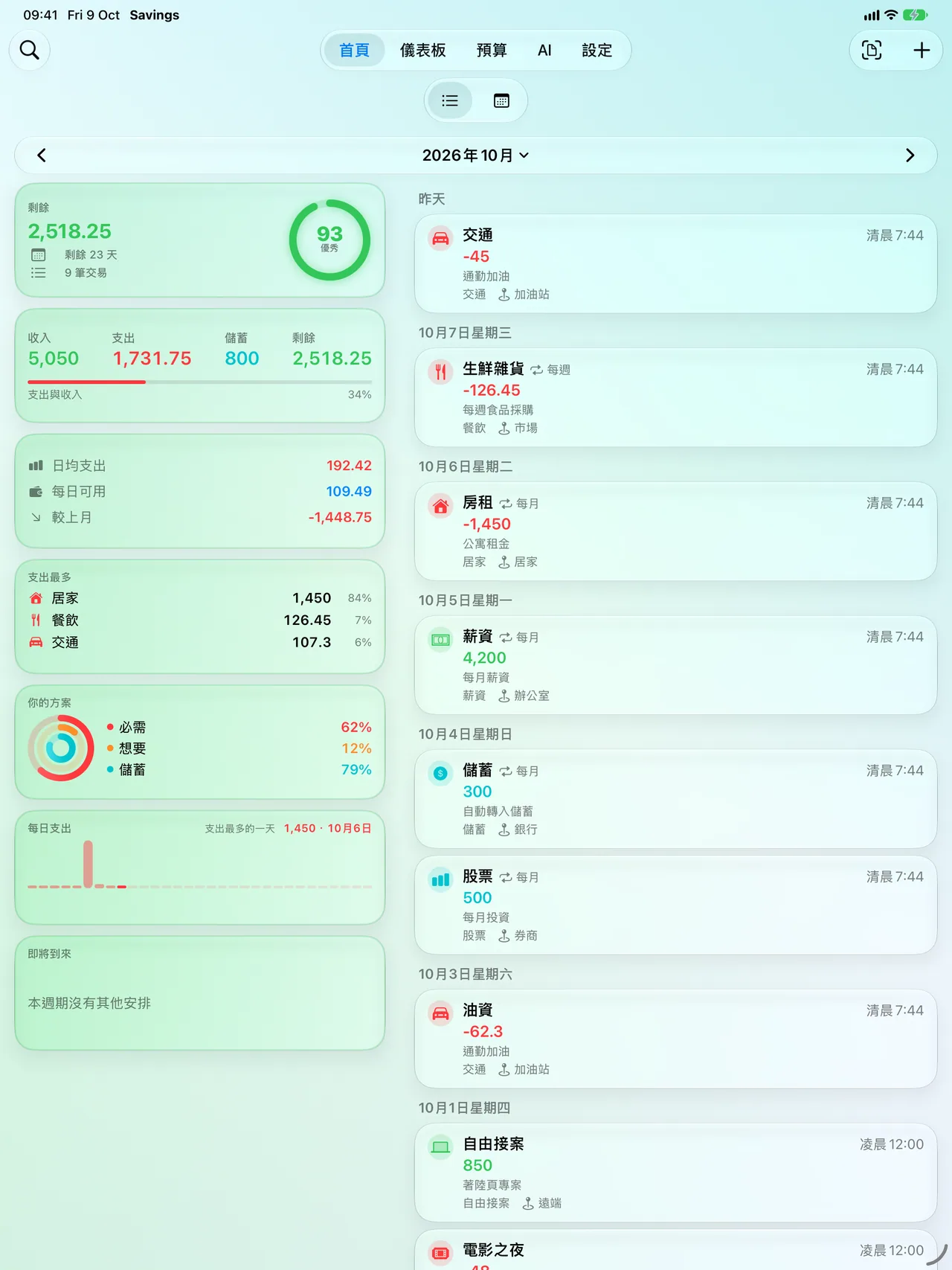Open the 你的方案 donut chart card
This screenshot has width=952, height=1270.
point(199,743)
